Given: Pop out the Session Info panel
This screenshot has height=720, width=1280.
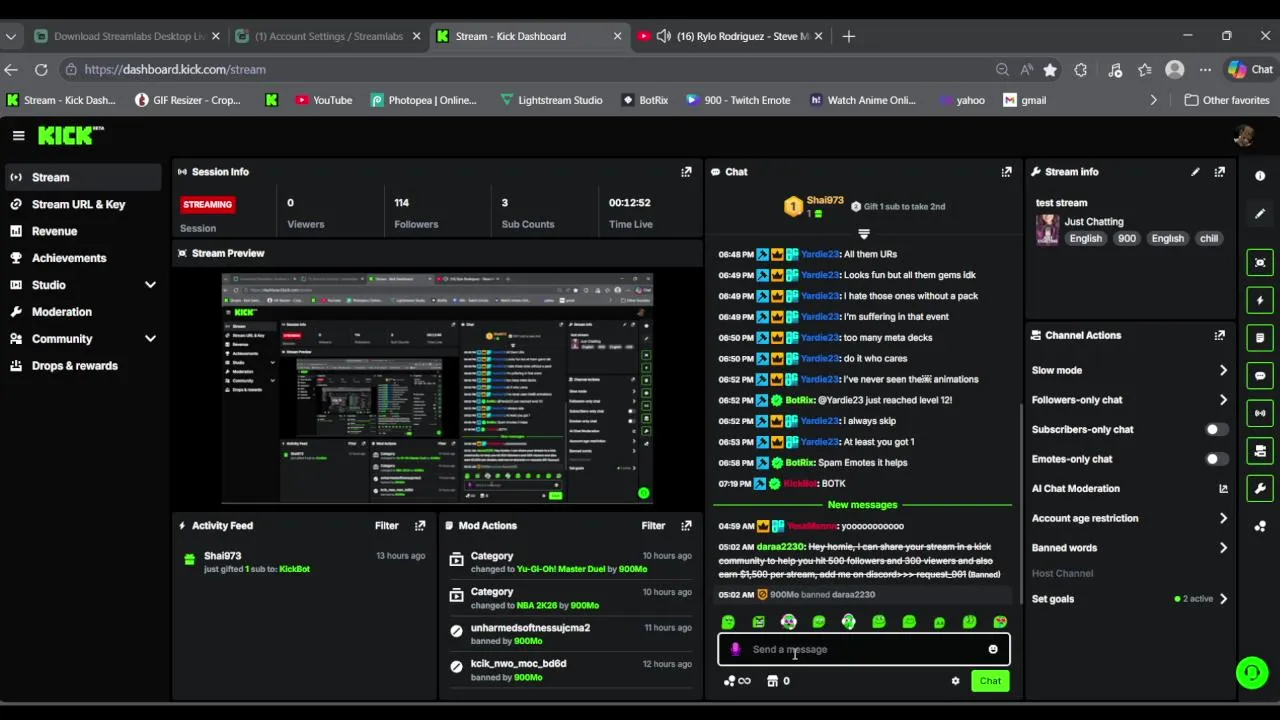Looking at the screenshot, I should coord(686,172).
